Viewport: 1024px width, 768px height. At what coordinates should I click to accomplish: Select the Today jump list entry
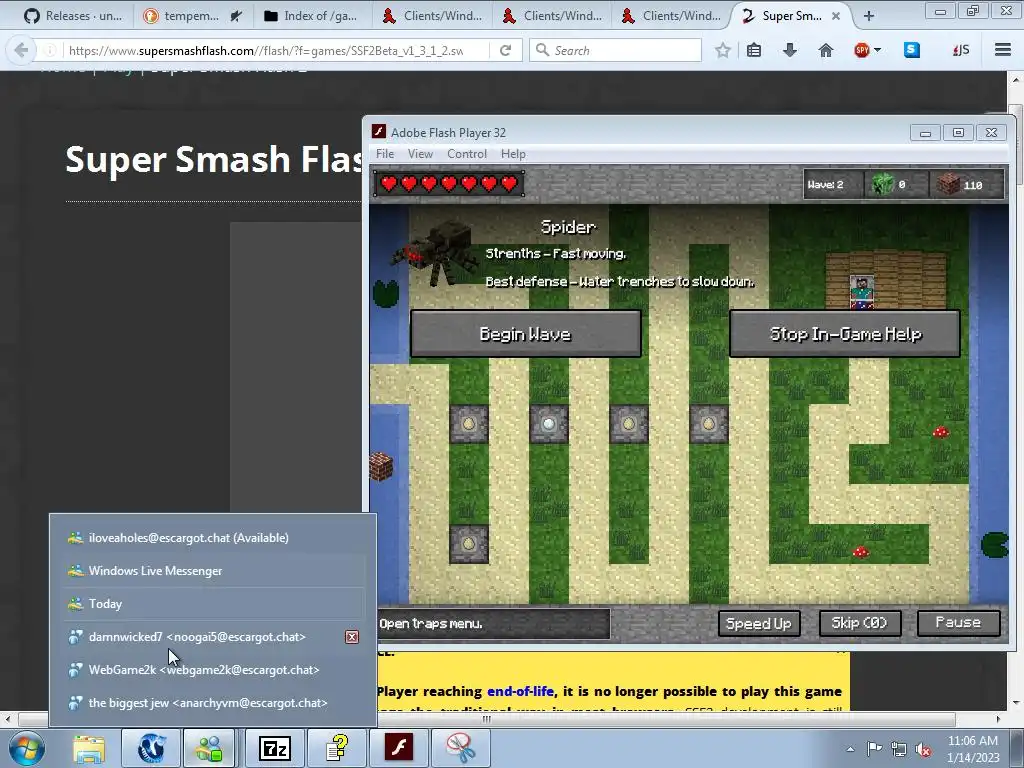click(213, 603)
